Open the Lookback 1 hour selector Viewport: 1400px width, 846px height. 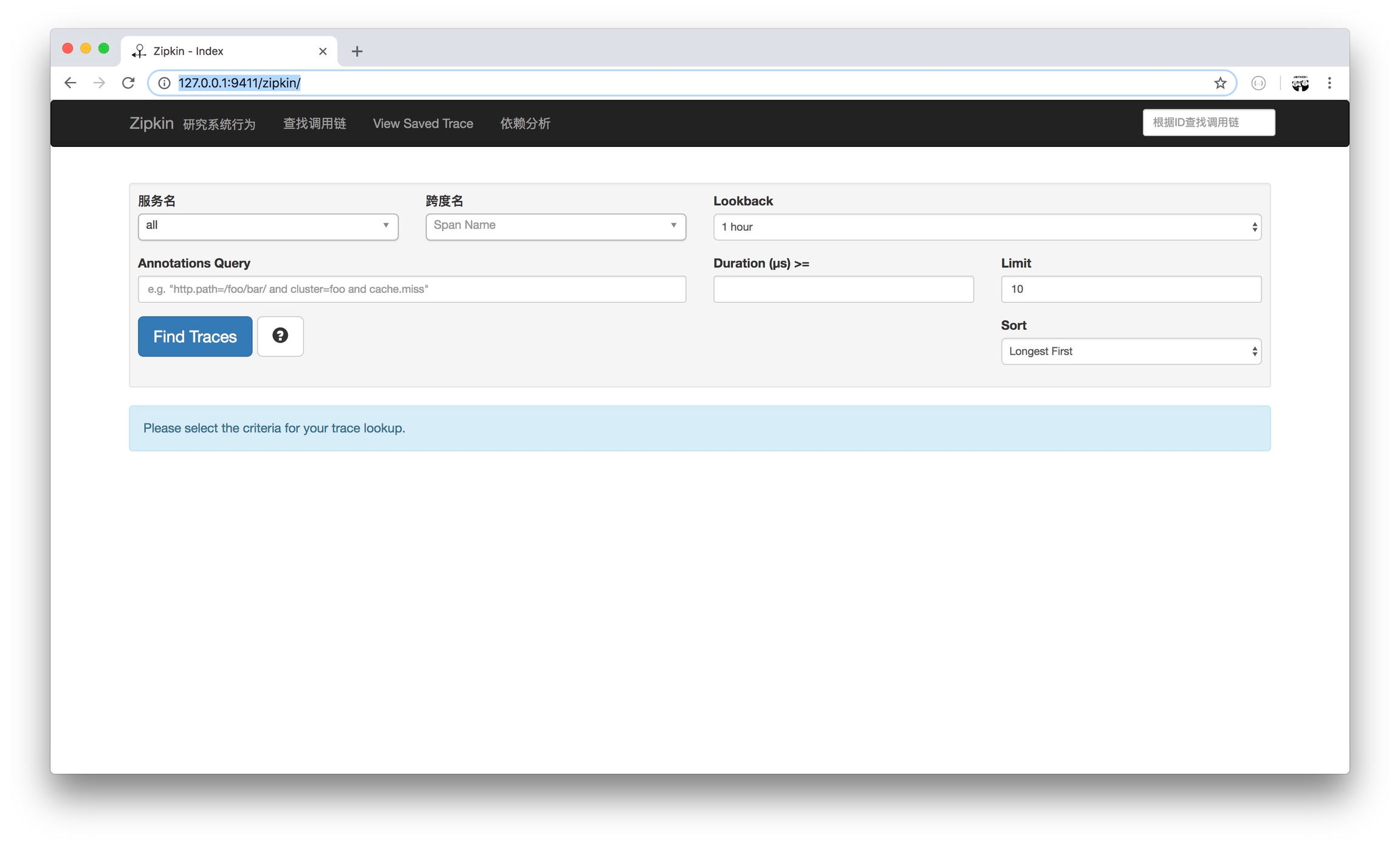pos(987,227)
